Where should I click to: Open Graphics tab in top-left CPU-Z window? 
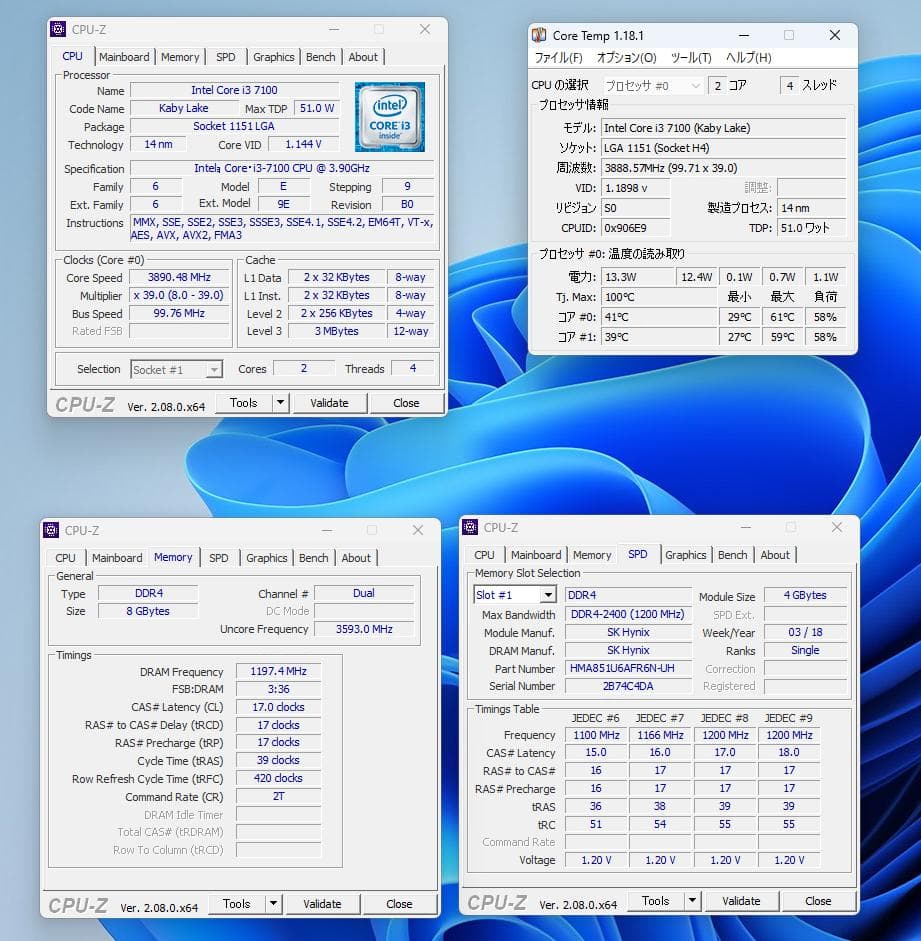[x=274, y=57]
